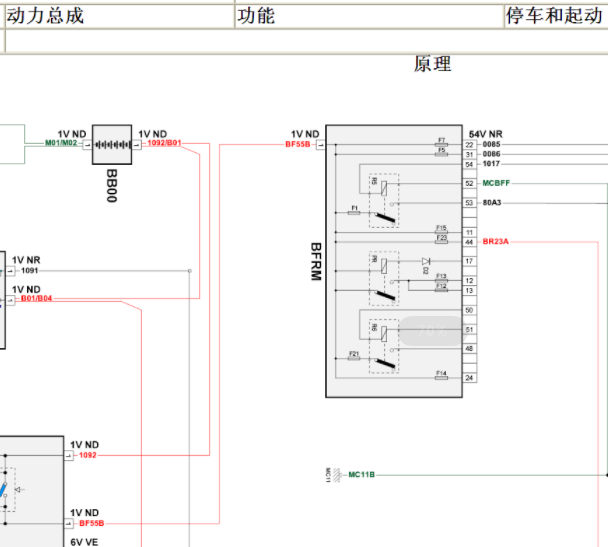The height and width of the screenshot is (547, 608).
Task: Click the BFRM component label
Action: tap(316, 262)
